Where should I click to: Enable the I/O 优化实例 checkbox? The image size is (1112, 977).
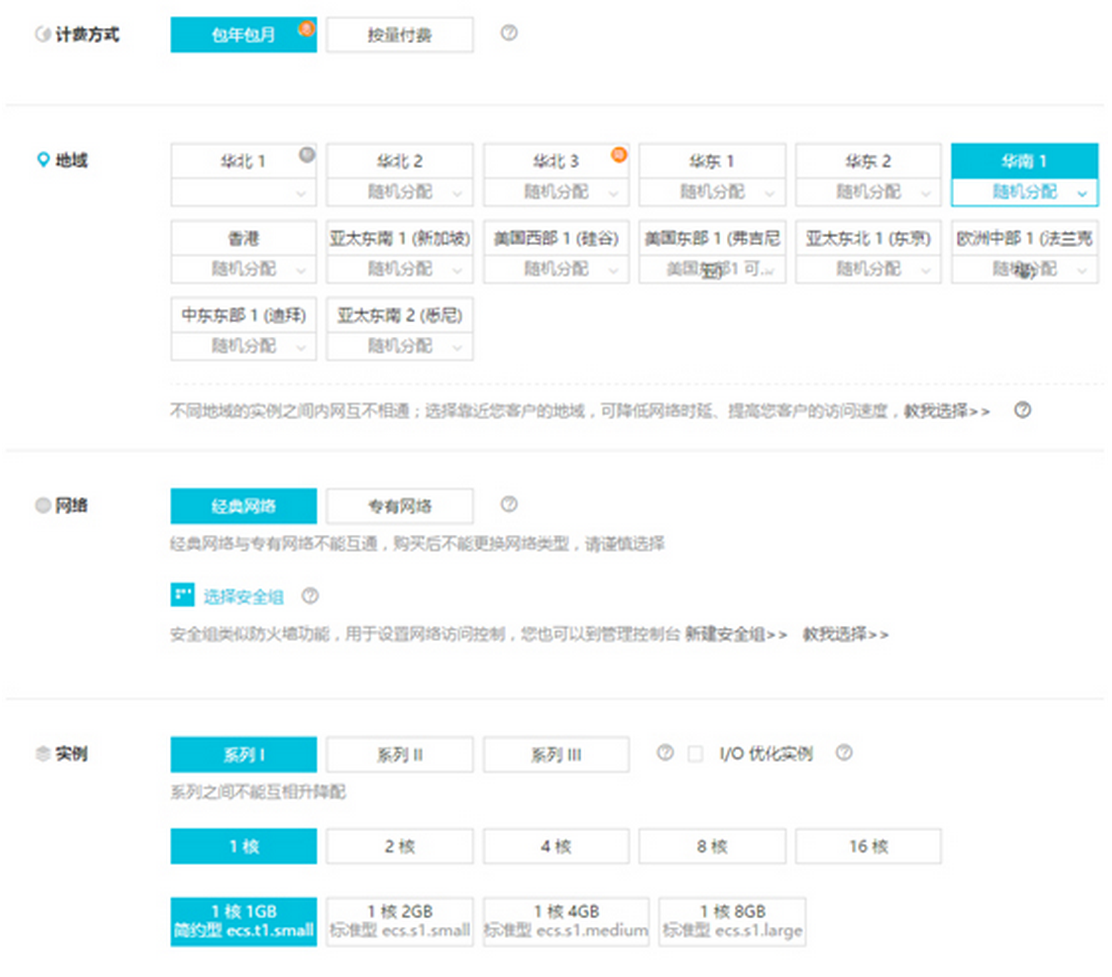coord(696,754)
